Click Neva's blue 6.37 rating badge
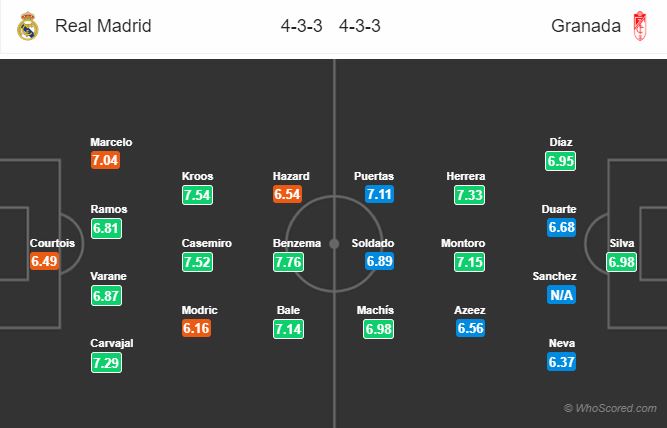This screenshot has width=667, height=428. pyautogui.click(x=562, y=362)
